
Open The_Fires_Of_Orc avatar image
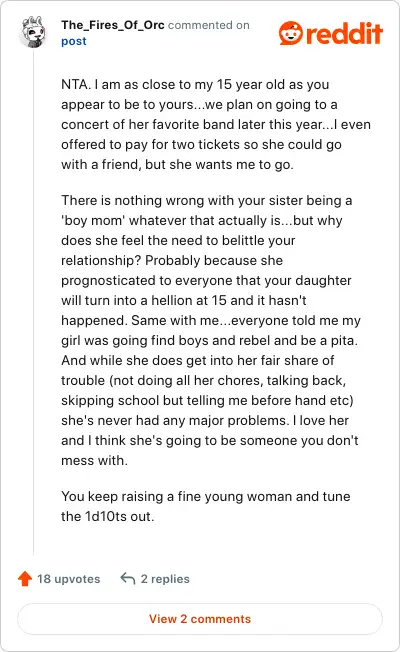click(33, 32)
